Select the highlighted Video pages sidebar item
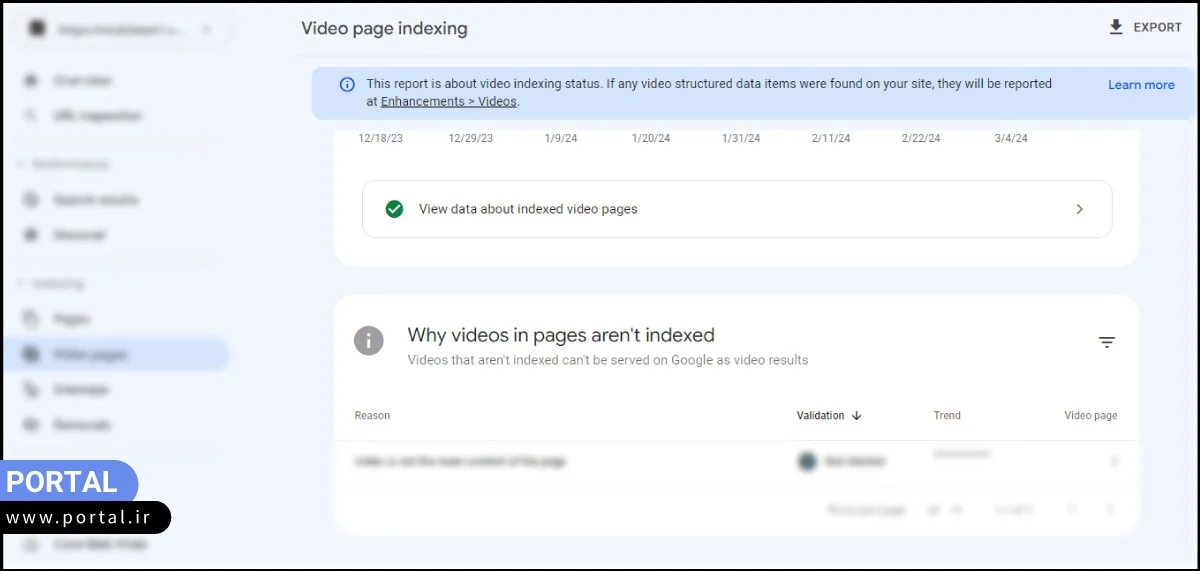1200x571 pixels. pyautogui.click(x=115, y=354)
